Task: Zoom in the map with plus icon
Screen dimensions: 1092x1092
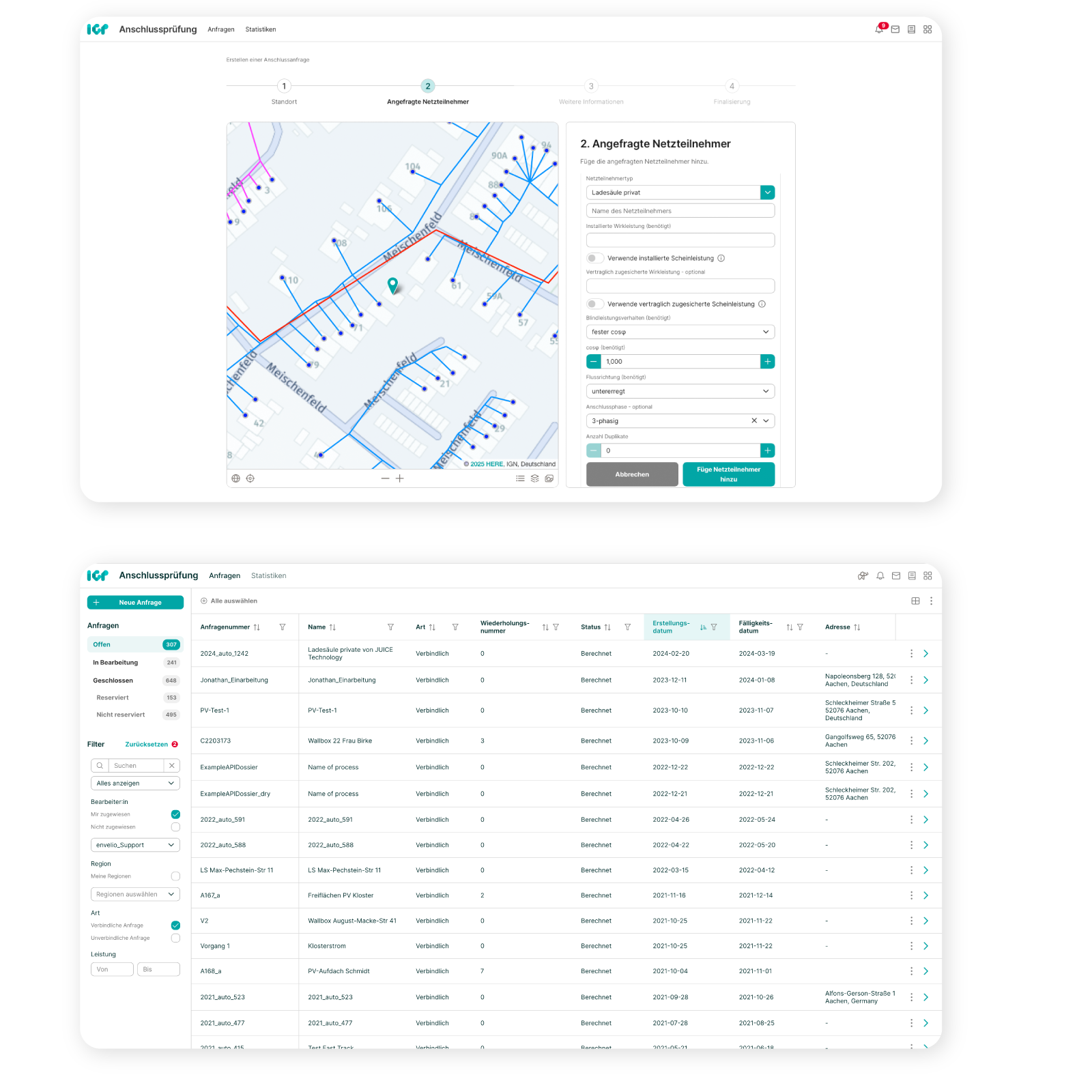Action: (x=400, y=478)
